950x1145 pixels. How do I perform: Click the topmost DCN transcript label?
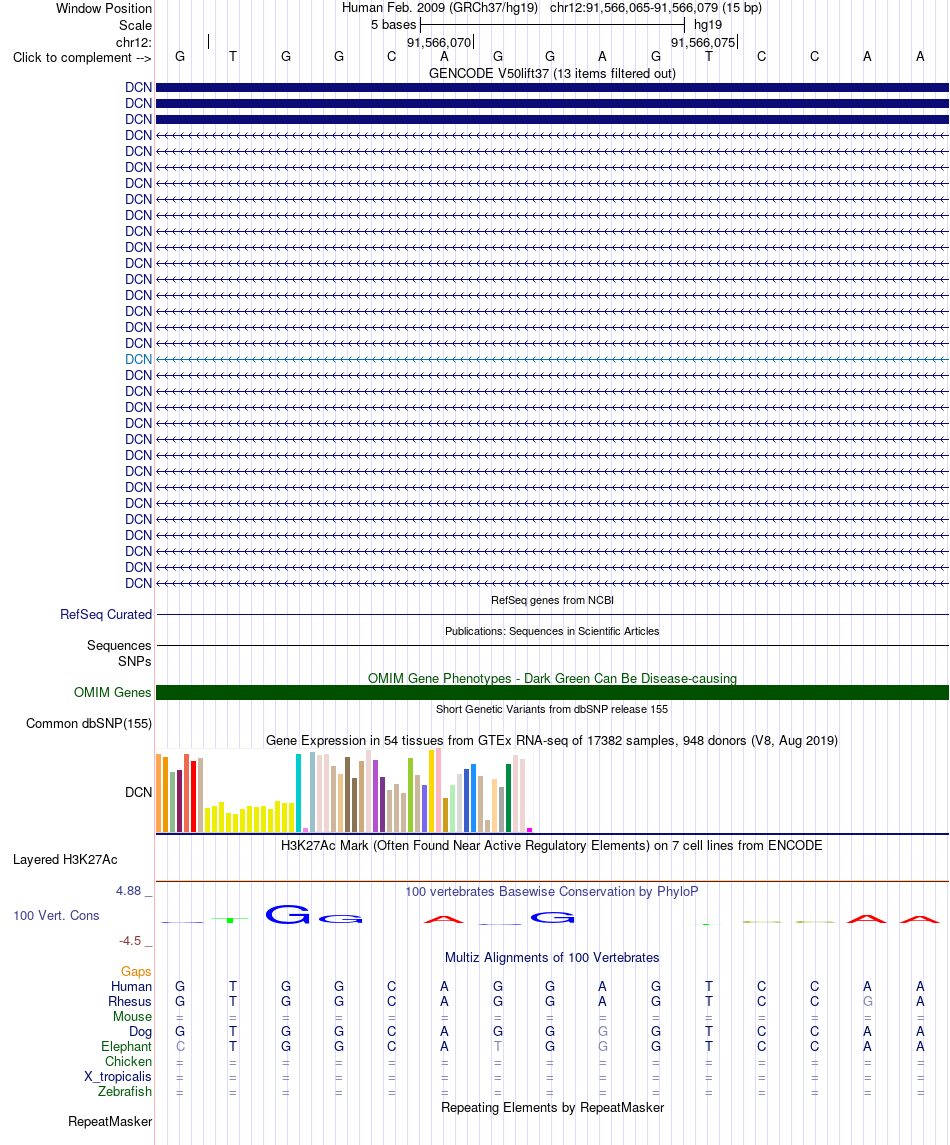(138, 88)
